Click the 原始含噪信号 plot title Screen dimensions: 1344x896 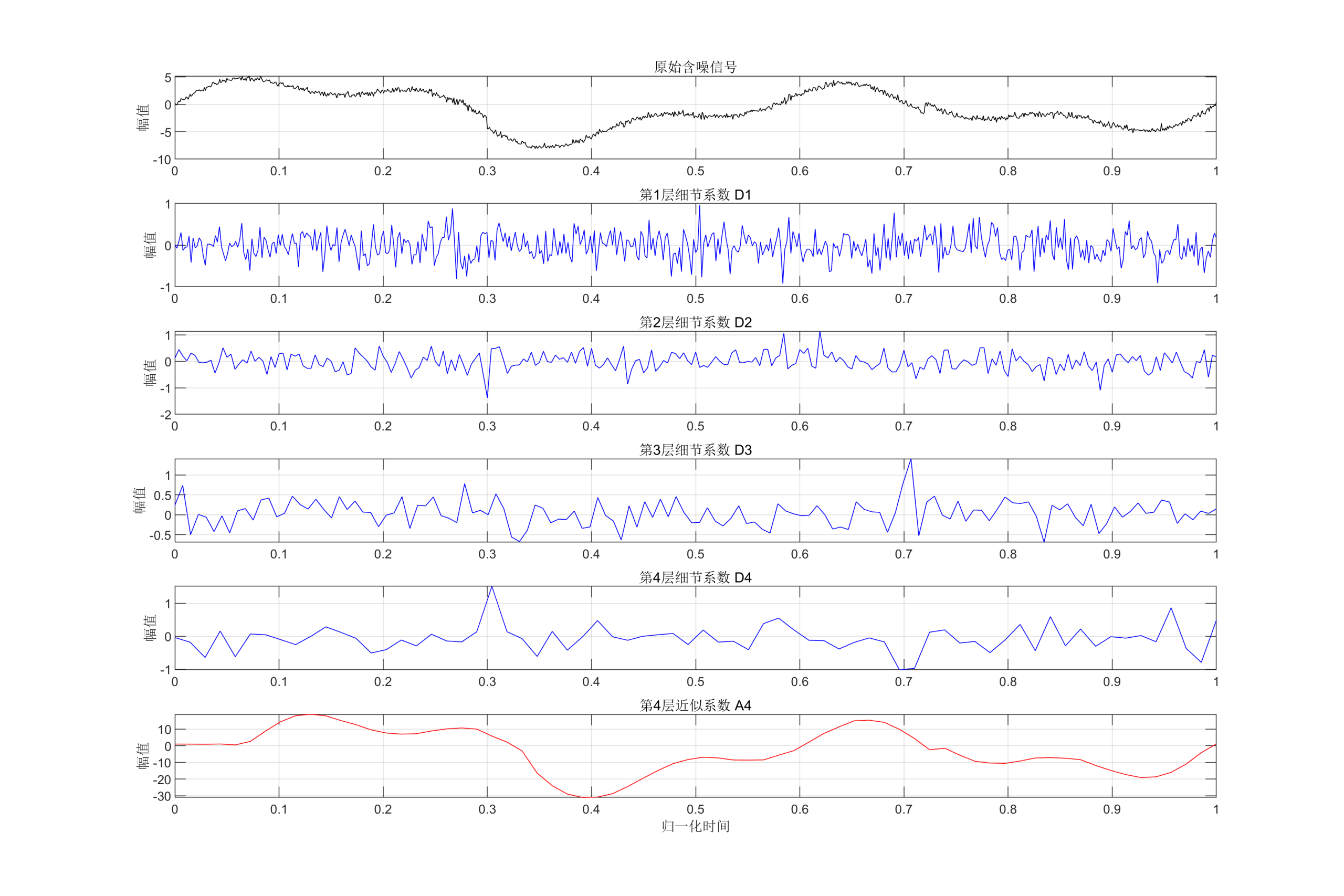(x=695, y=67)
